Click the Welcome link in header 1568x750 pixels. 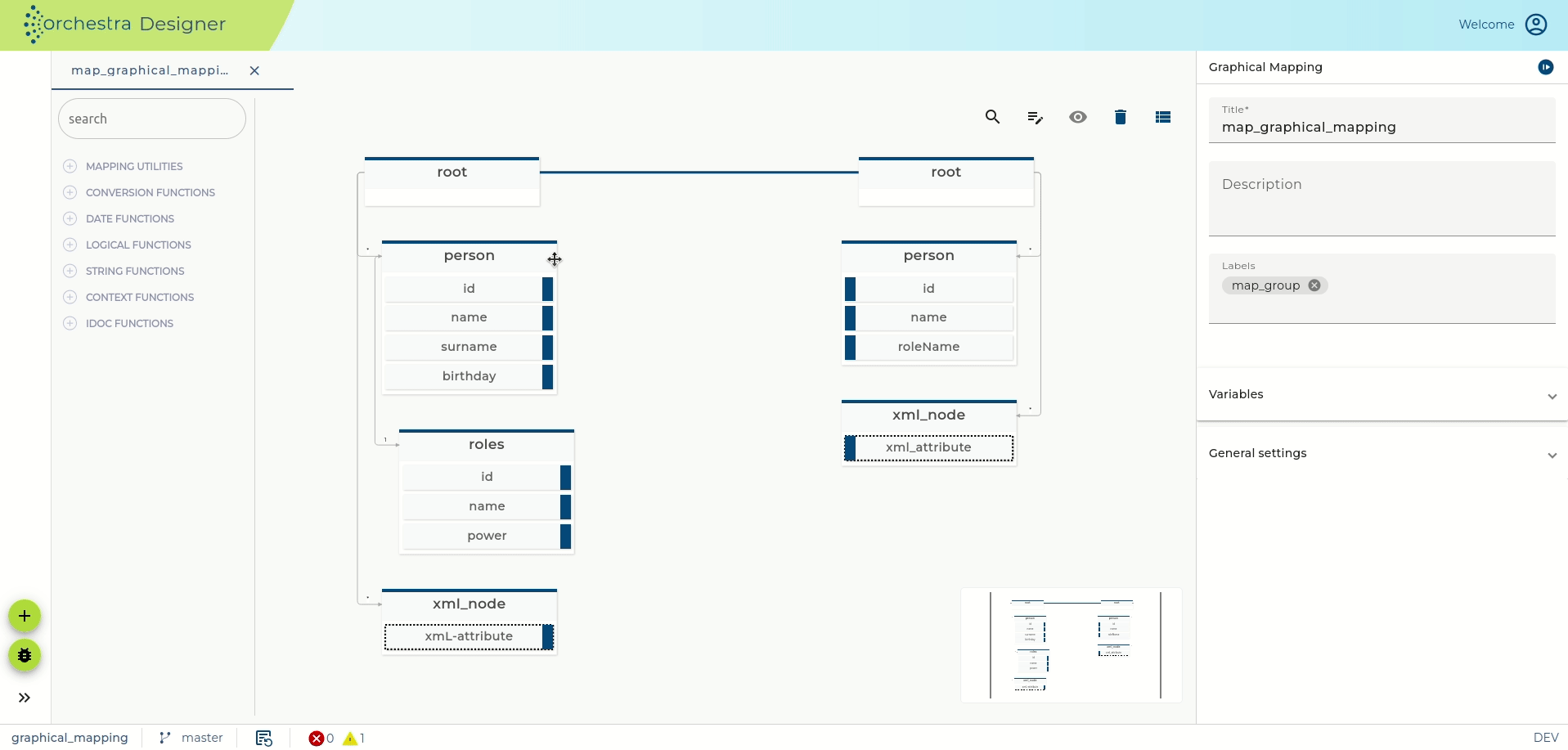click(x=1486, y=25)
